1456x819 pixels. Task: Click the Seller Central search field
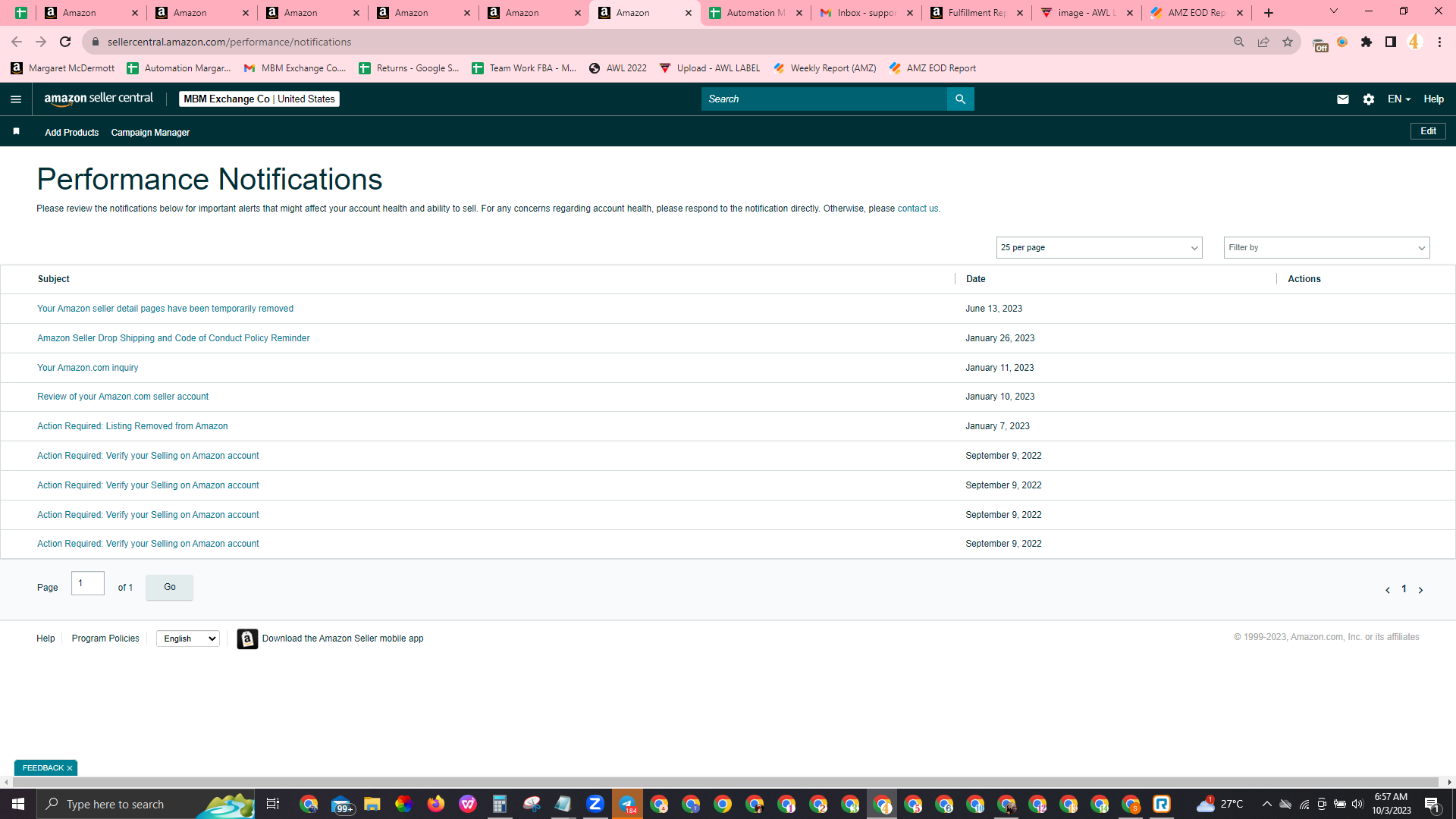click(824, 99)
